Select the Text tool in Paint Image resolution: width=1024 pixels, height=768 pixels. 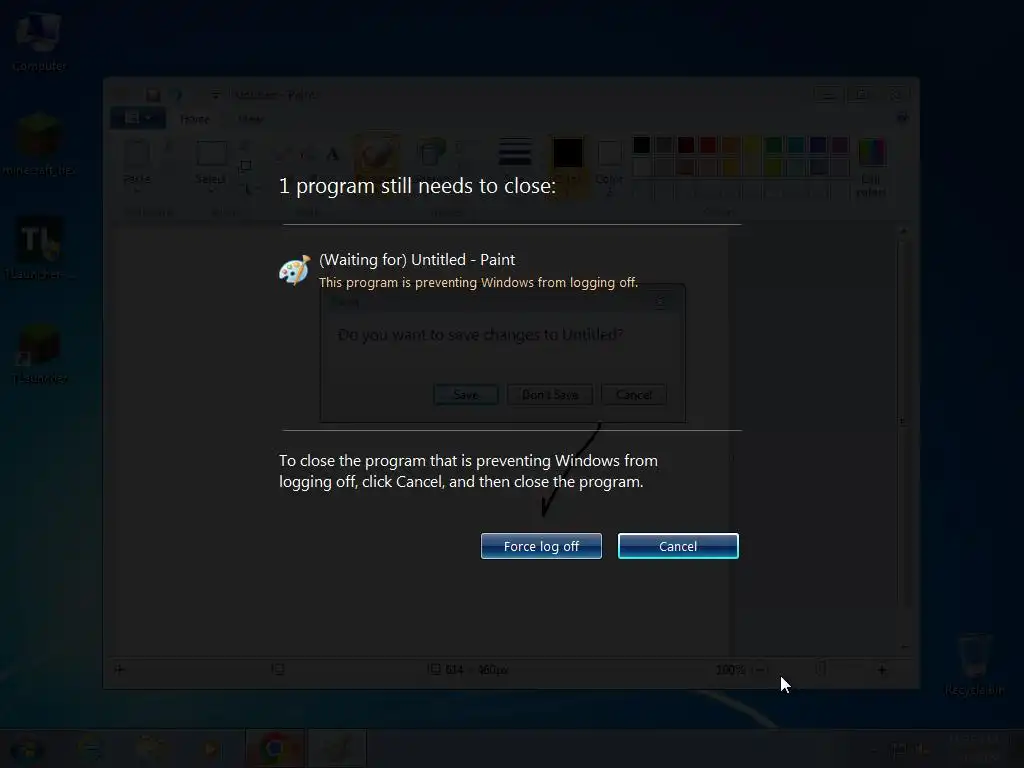(x=332, y=155)
